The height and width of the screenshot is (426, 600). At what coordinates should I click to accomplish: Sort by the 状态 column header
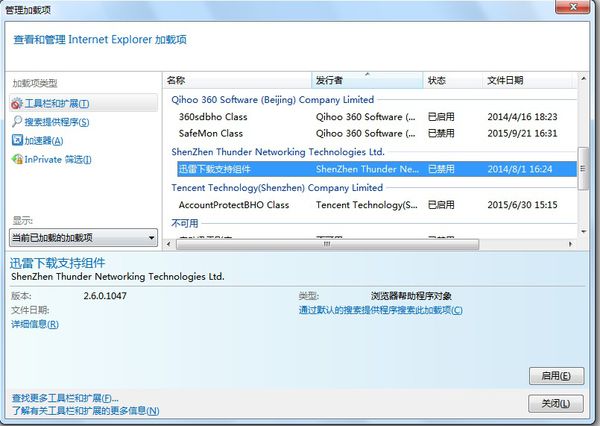coord(452,80)
